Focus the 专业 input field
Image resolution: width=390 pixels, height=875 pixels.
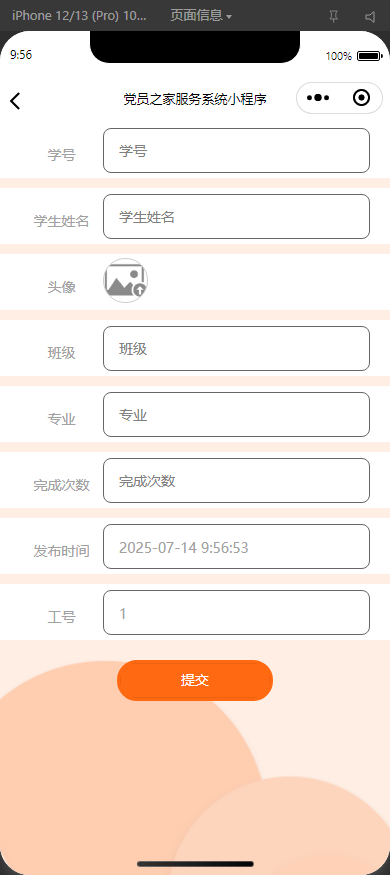click(237, 415)
